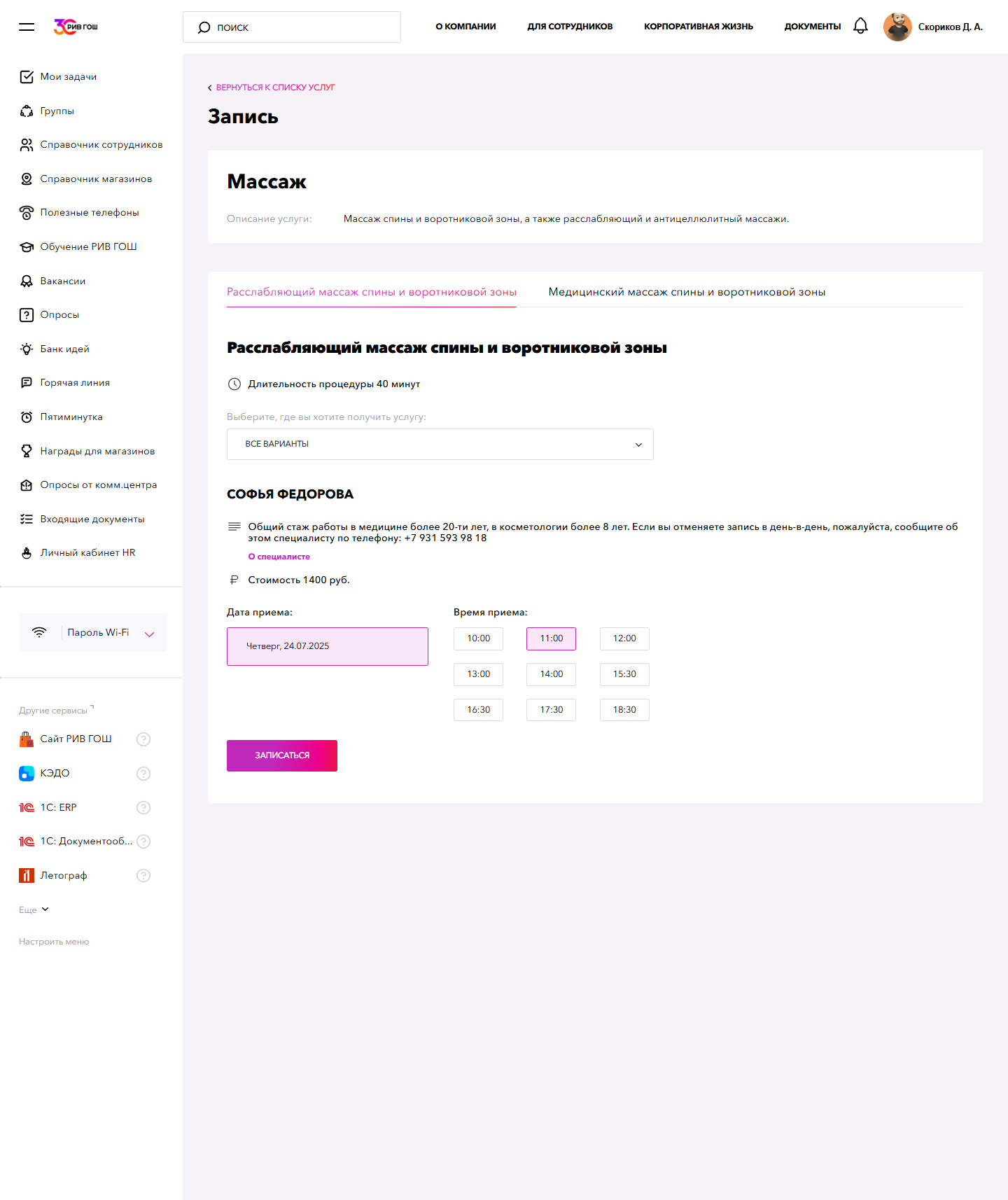Viewport: 1008px width, 1200px height.
Task: Select the 15:30 time slot
Action: pos(624,674)
